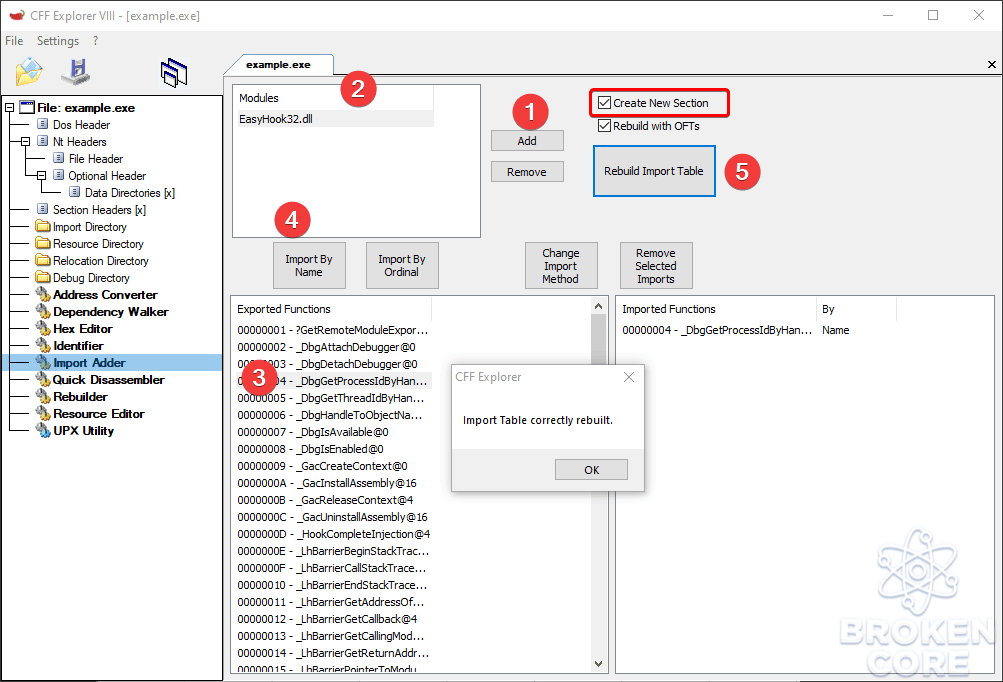Click the Remove module button

point(527,171)
